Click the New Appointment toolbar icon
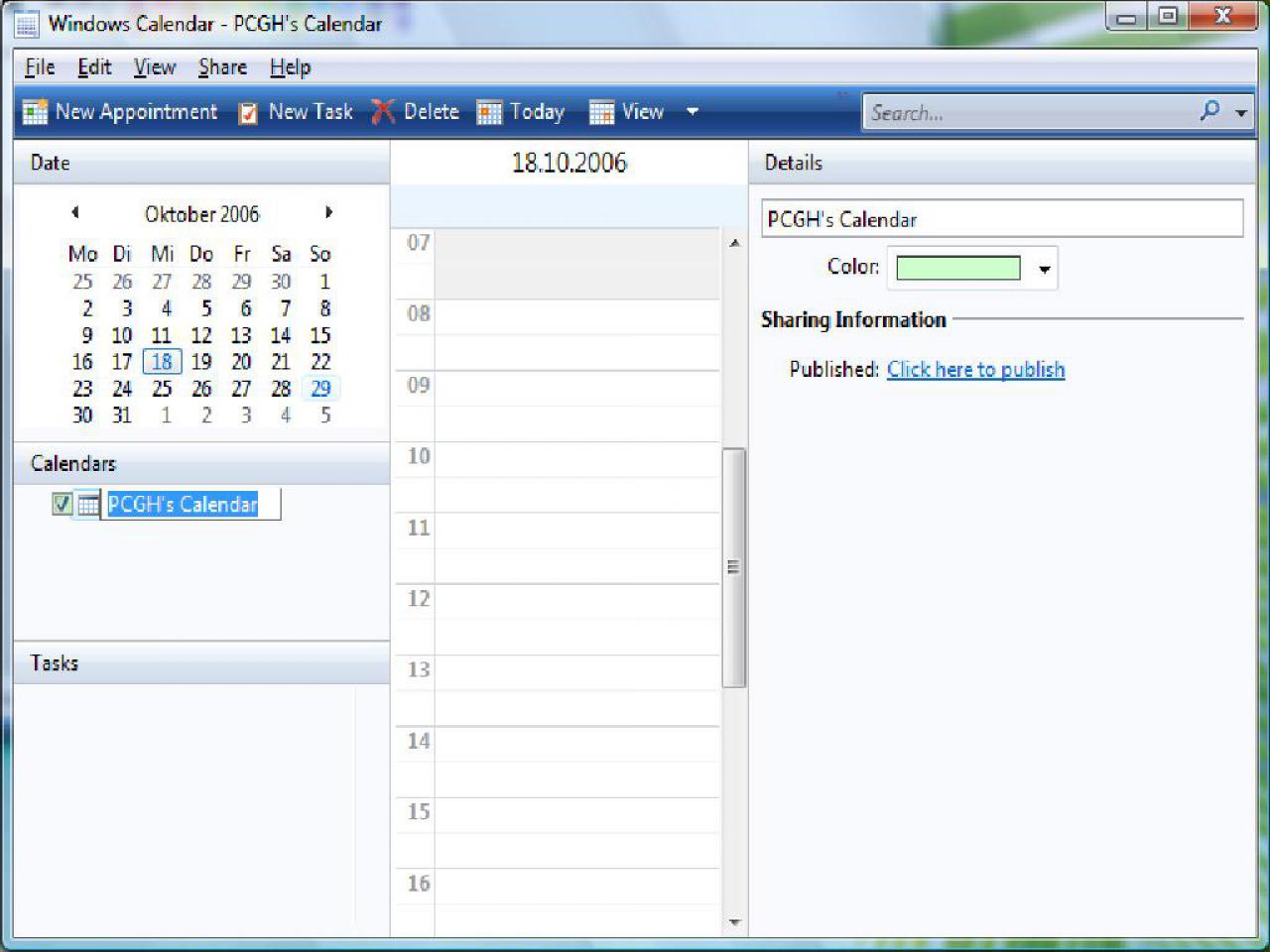This screenshot has width=1270, height=952. (35, 112)
